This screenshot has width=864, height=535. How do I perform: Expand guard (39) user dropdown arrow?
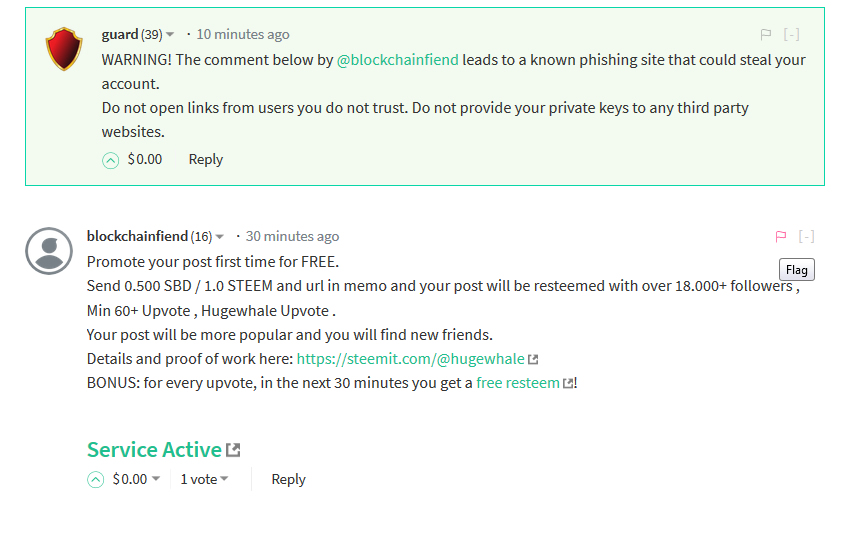tap(170, 35)
